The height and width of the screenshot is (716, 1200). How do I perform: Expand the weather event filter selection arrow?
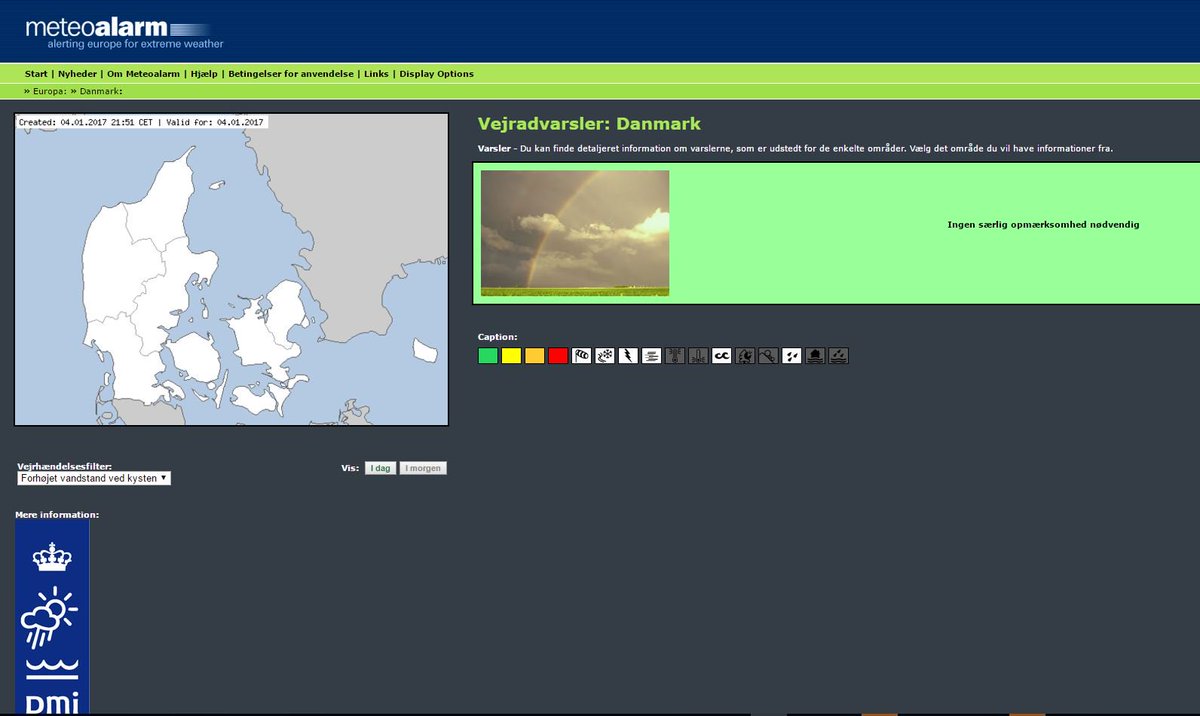click(164, 477)
